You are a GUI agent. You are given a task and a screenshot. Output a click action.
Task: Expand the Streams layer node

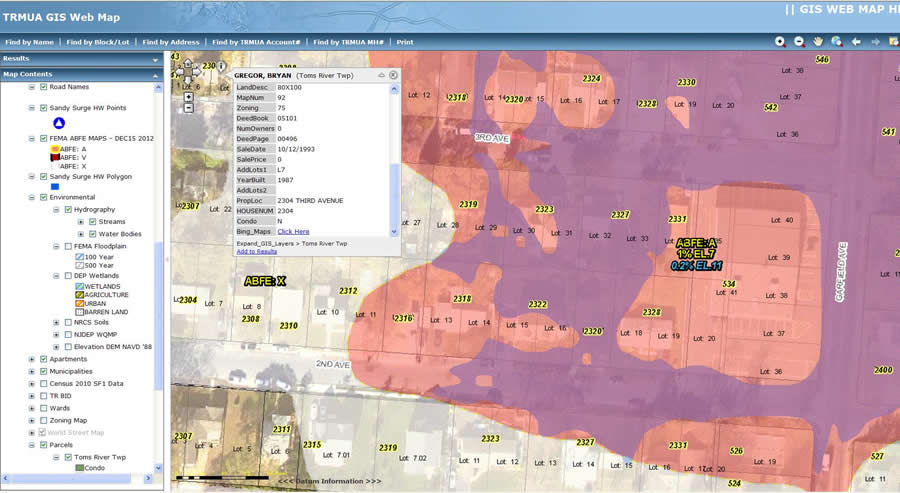(x=80, y=221)
